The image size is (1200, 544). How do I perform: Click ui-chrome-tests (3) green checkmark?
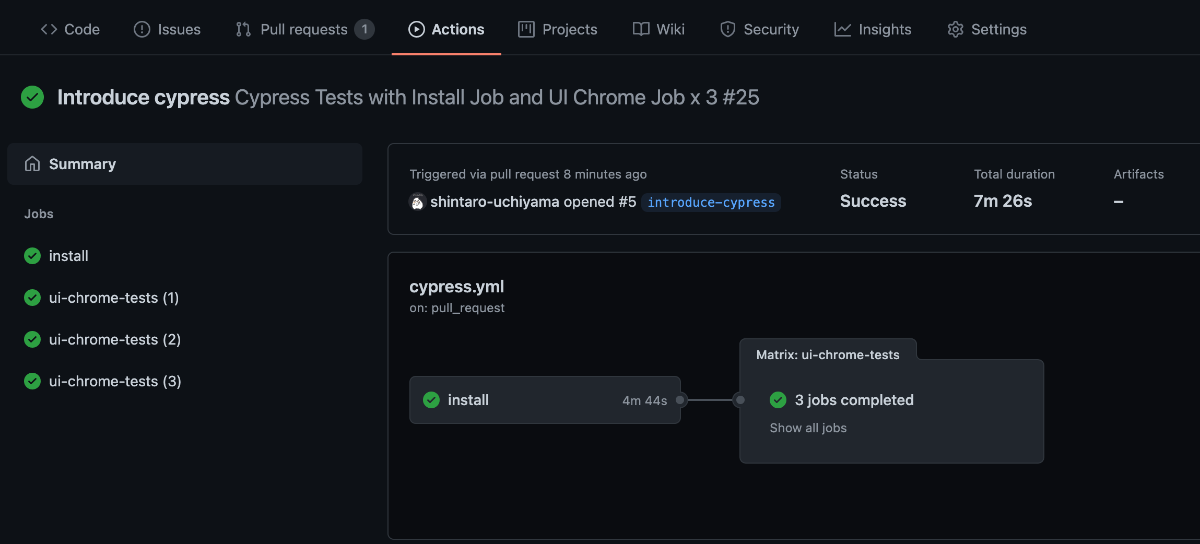pos(33,381)
